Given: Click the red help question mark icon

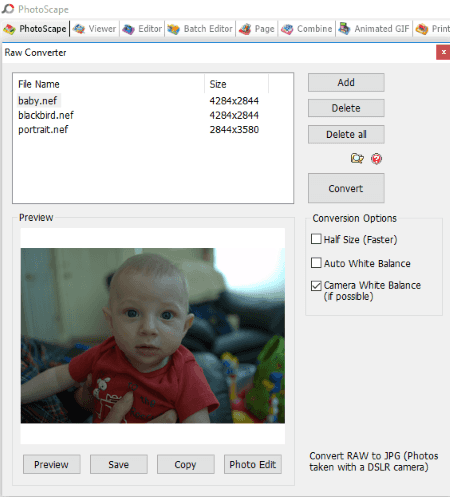Looking at the screenshot, I should click(376, 159).
